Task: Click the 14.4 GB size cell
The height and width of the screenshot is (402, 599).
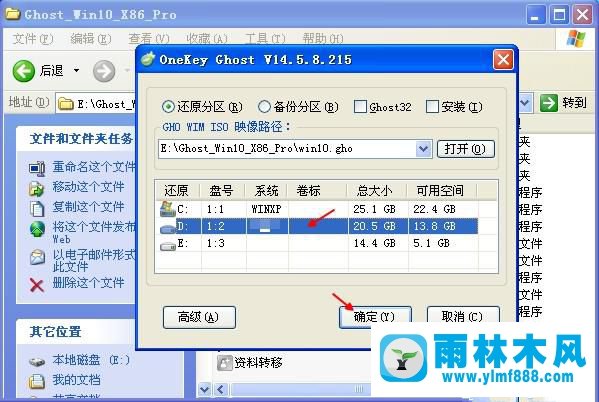Action: pos(374,243)
